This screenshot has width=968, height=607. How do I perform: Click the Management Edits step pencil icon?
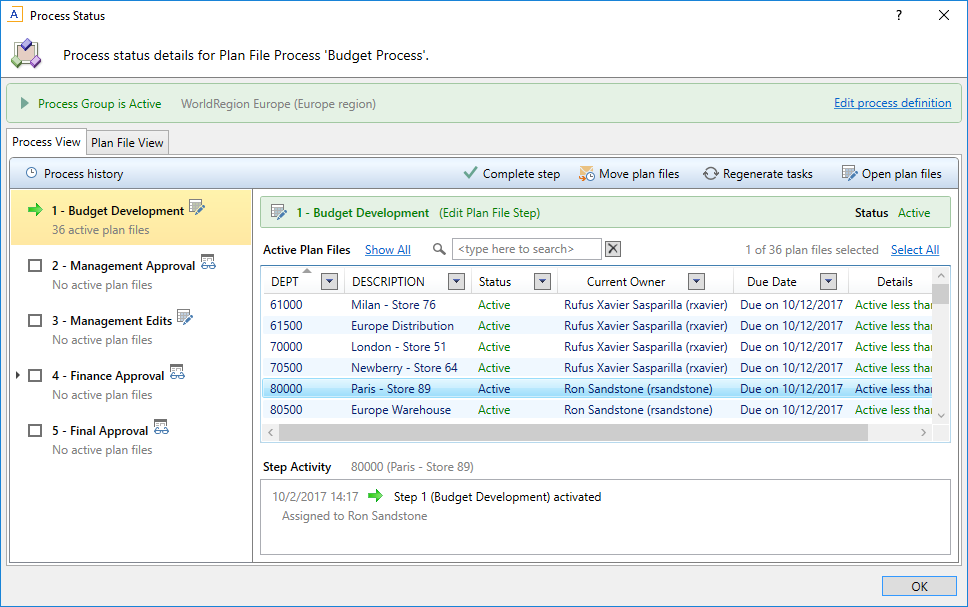click(185, 318)
